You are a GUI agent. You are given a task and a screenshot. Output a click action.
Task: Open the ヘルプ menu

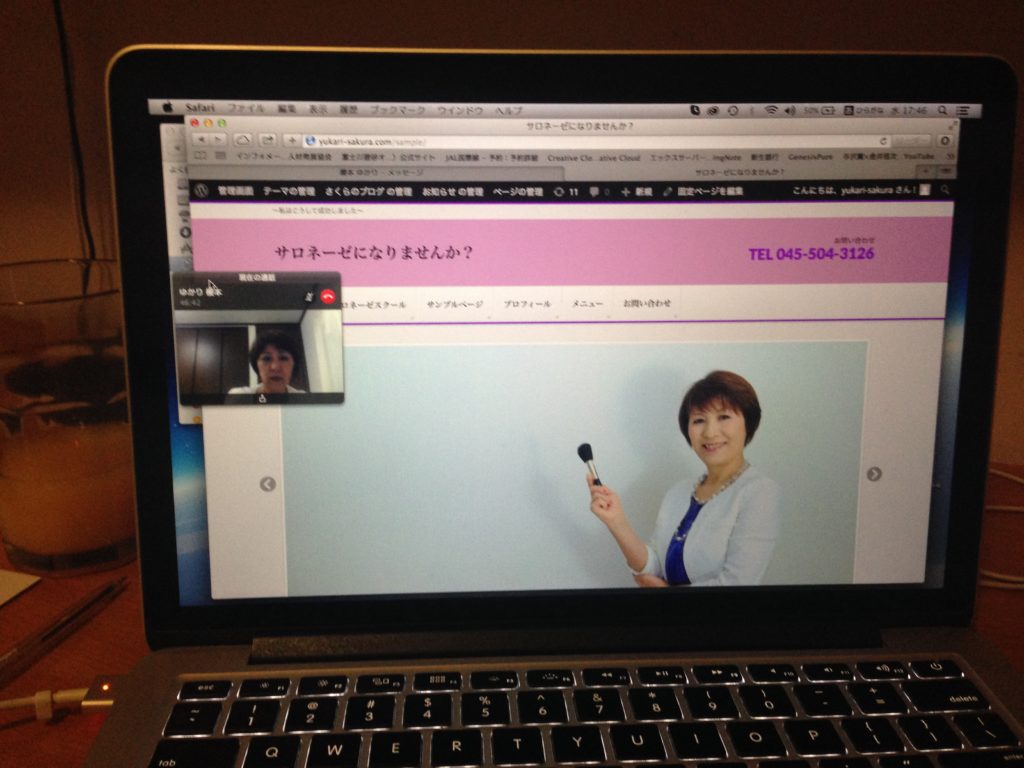[x=509, y=110]
